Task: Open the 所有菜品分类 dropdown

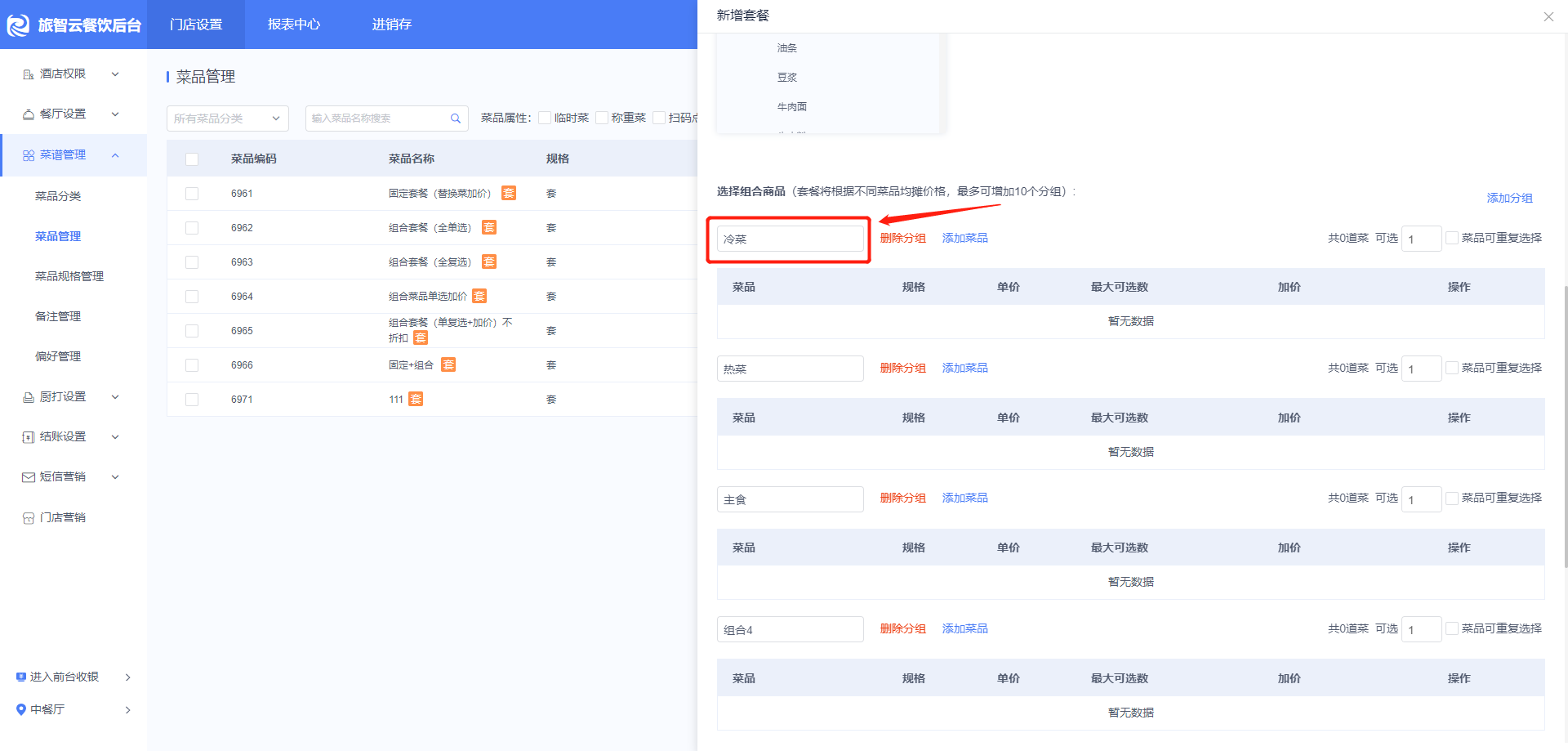Action: coord(228,118)
